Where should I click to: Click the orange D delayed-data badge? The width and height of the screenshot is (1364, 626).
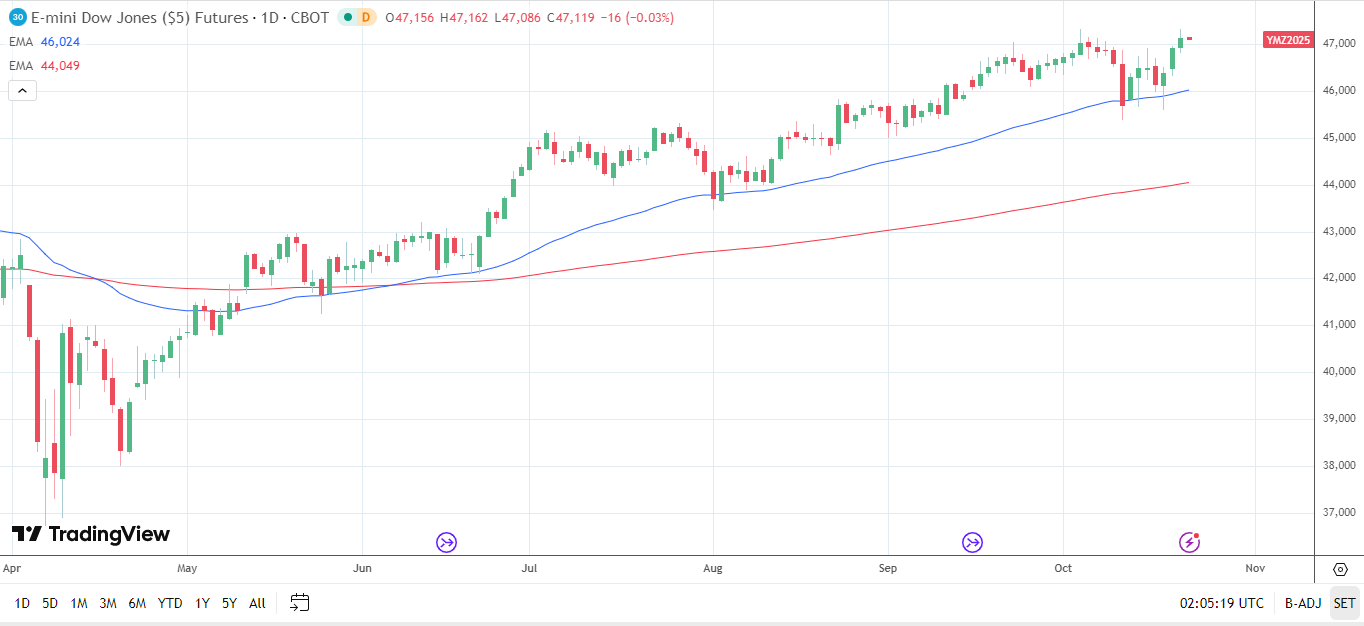click(366, 17)
